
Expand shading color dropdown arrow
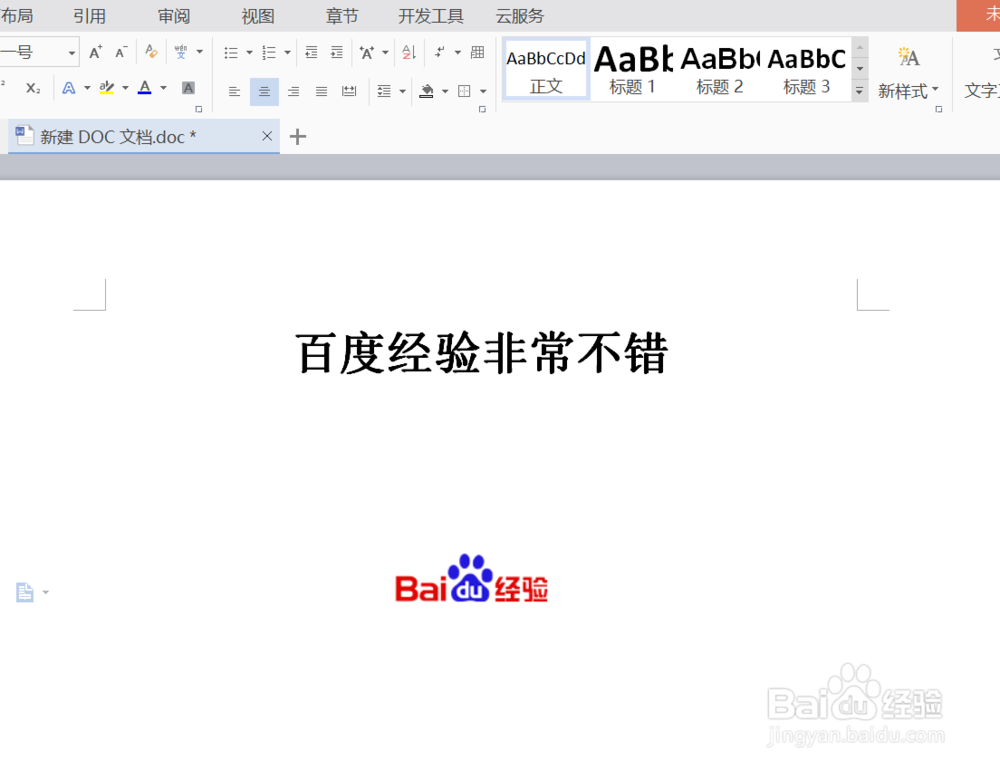445,91
